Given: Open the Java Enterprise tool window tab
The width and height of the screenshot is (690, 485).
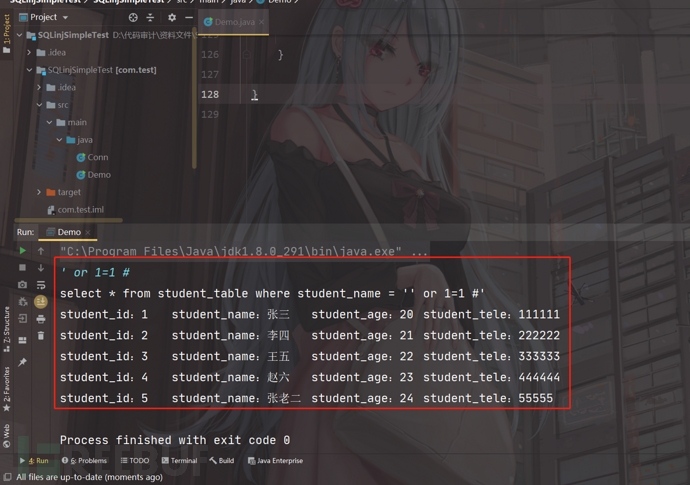Looking at the screenshot, I should (275, 460).
